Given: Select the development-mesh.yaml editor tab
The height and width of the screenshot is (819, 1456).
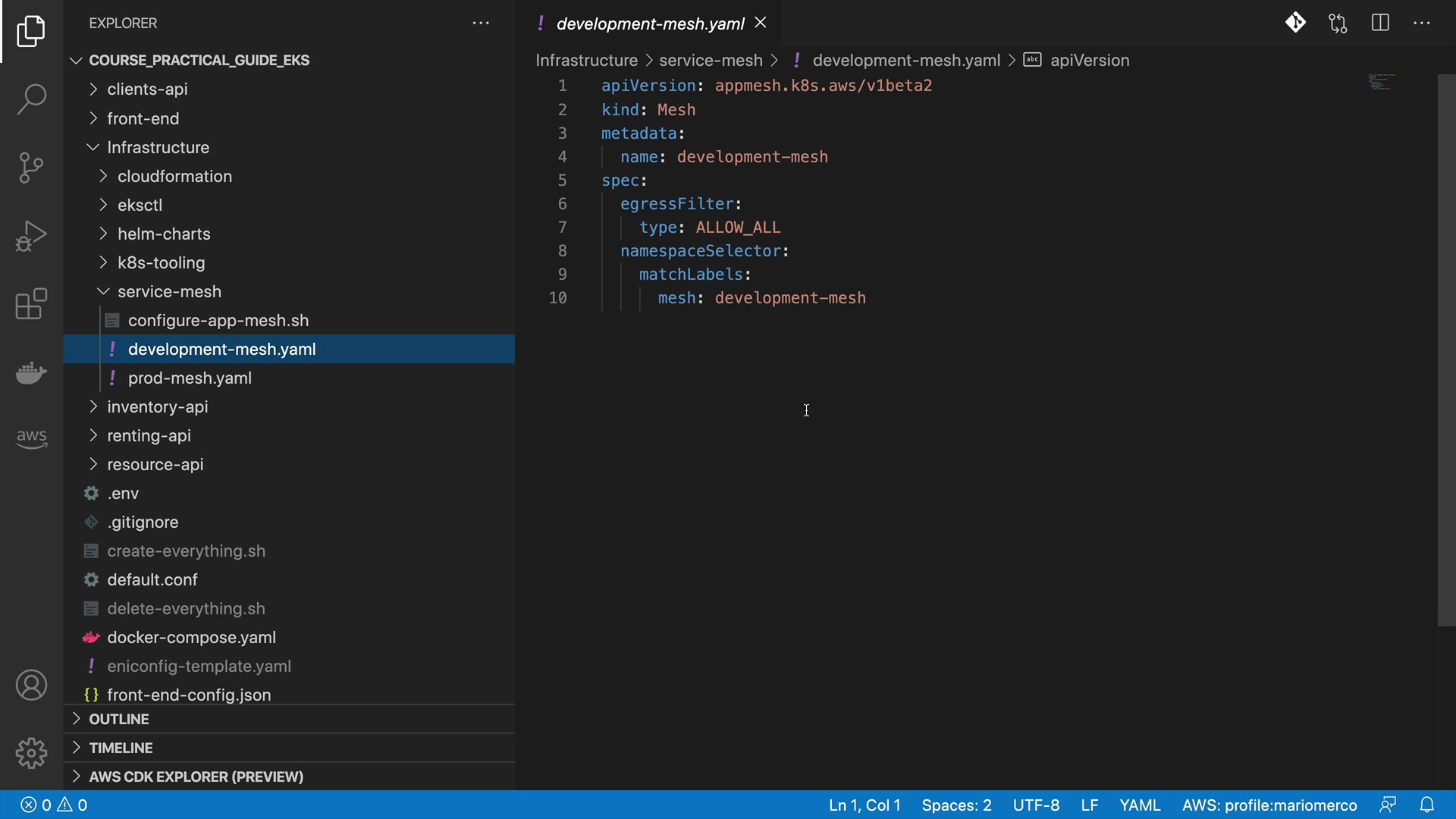Looking at the screenshot, I should (650, 24).
